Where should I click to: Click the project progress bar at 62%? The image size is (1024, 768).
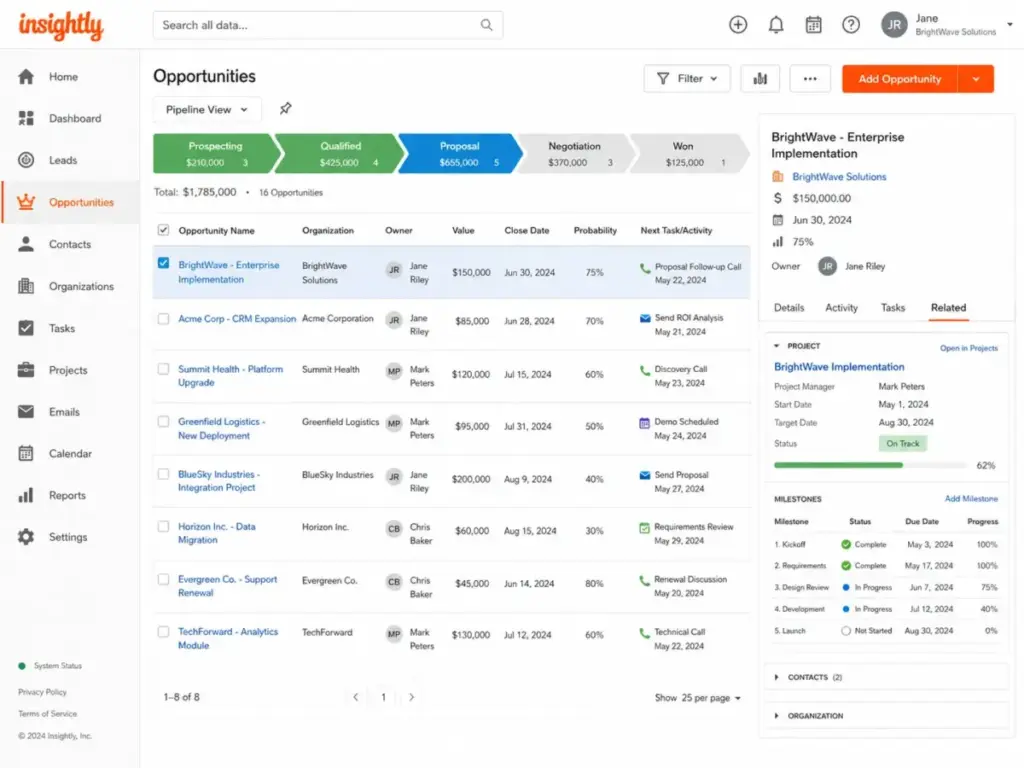(870, 465)
